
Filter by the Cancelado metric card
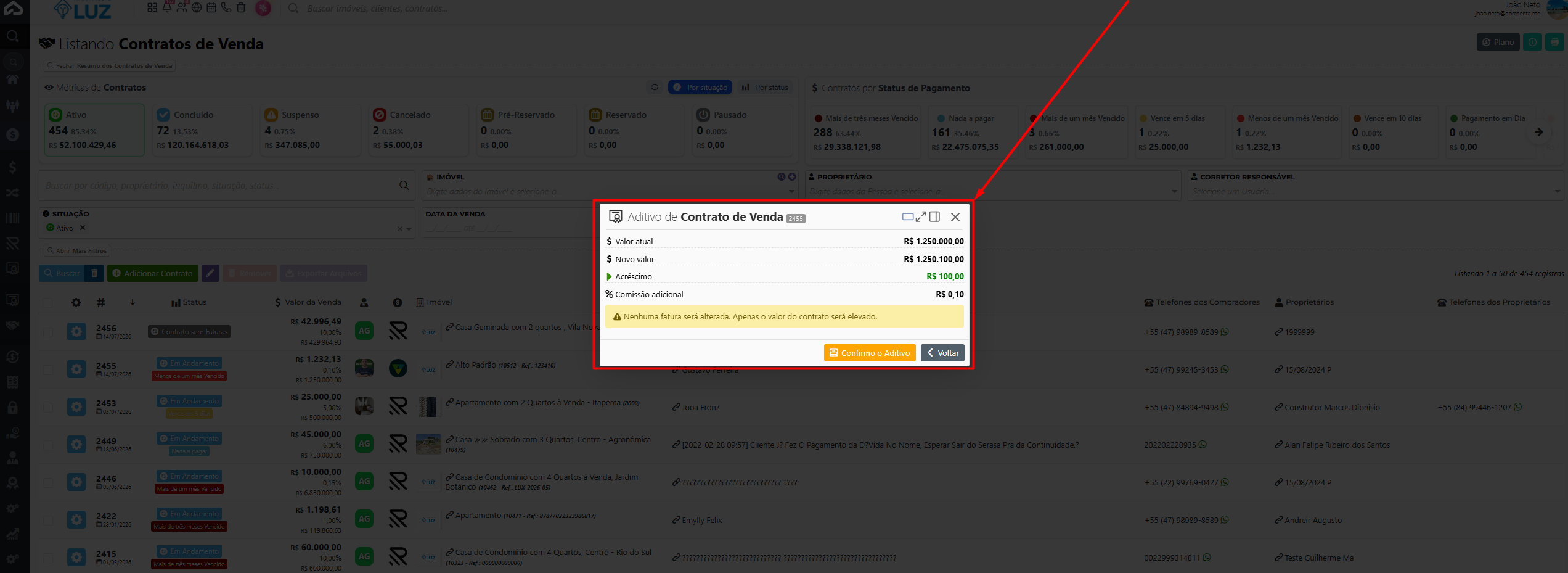pos(419,130)
